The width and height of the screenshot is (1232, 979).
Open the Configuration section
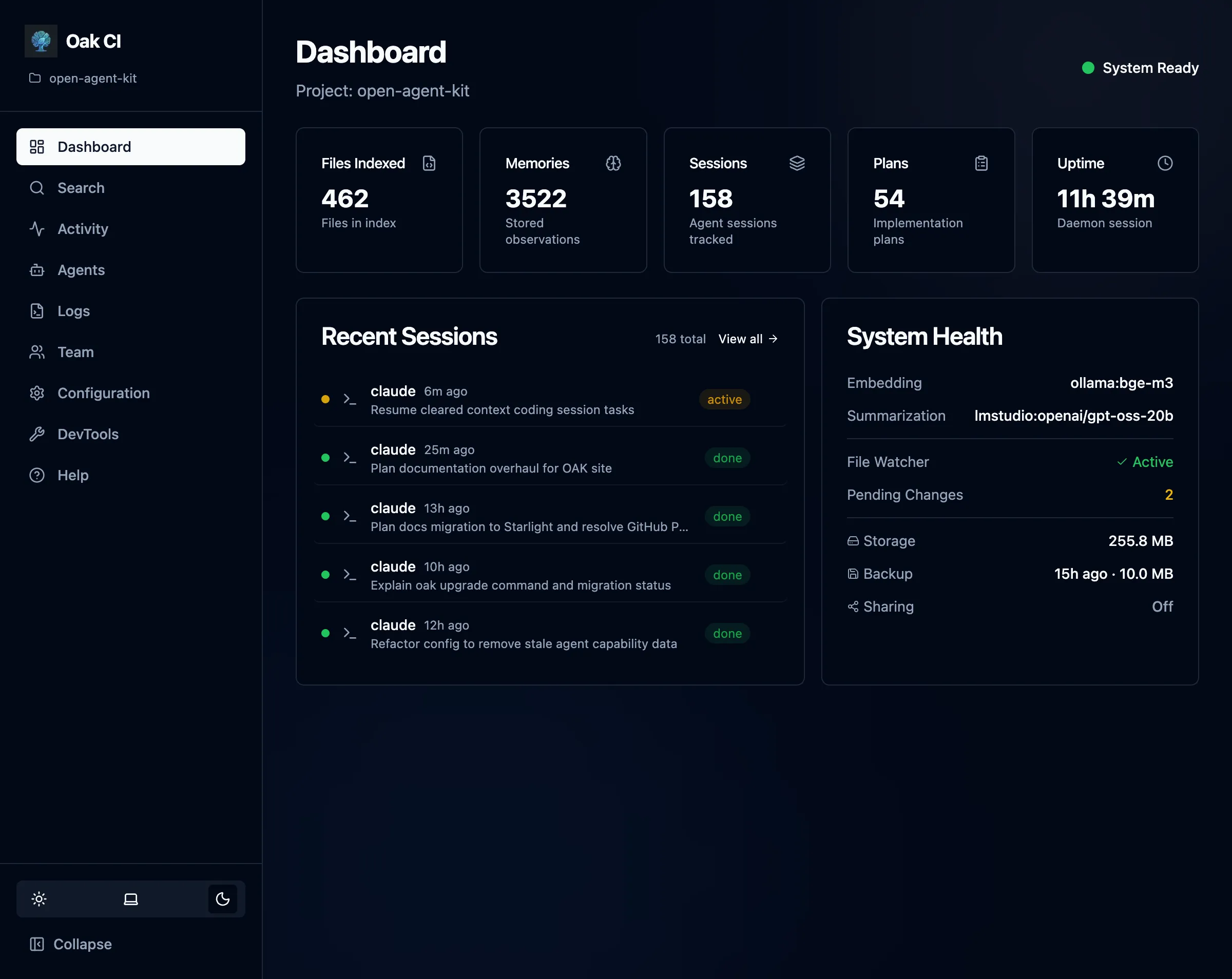pos(103,393)
